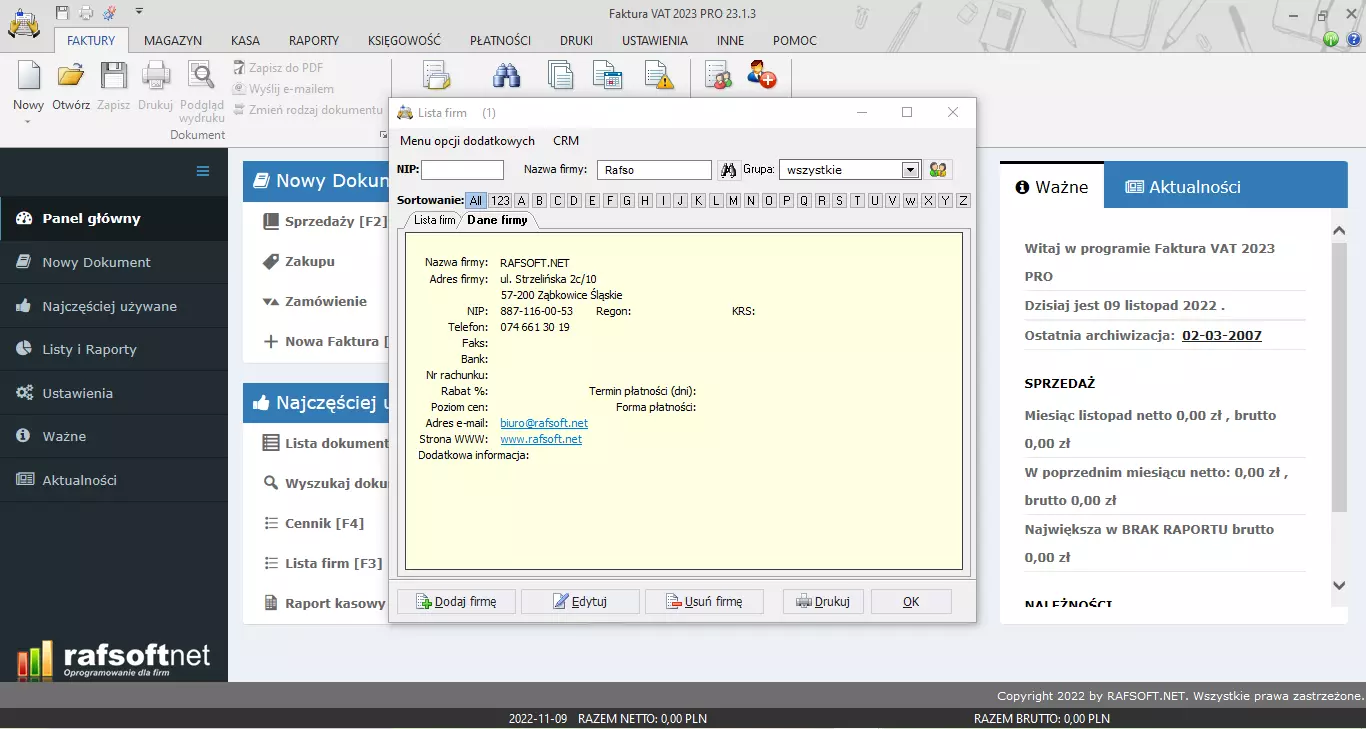1366x729 pixels.
Task: Click the hamburger menu icon in sidebar
Action: (203, 171)
